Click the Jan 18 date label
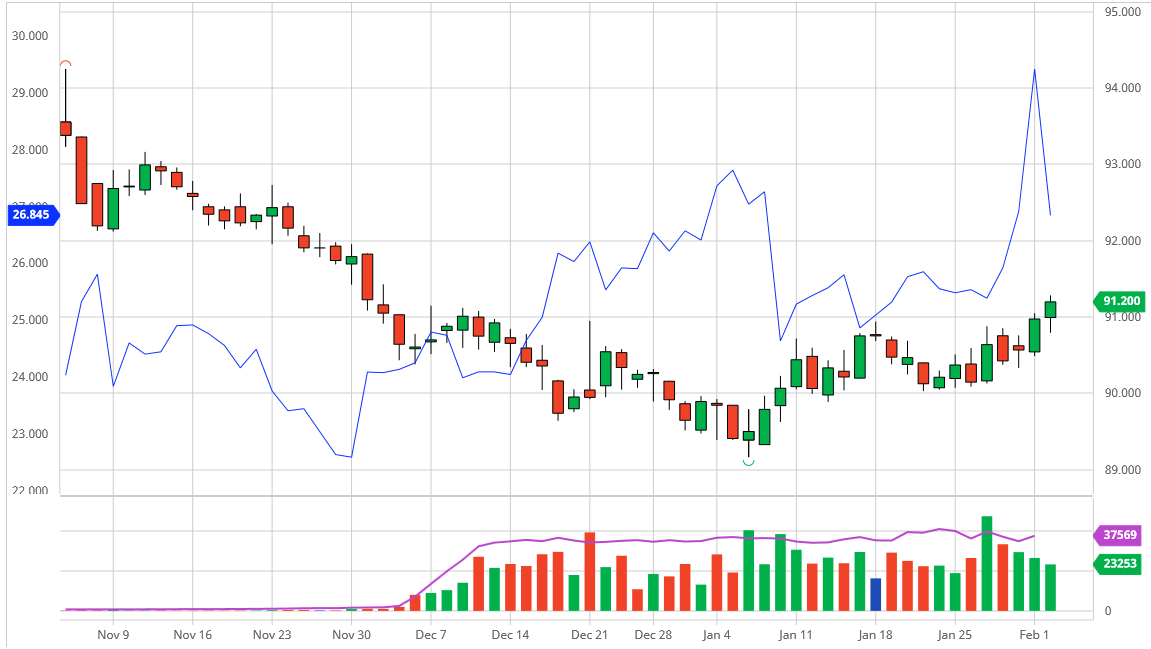 (x=875, y=634)
